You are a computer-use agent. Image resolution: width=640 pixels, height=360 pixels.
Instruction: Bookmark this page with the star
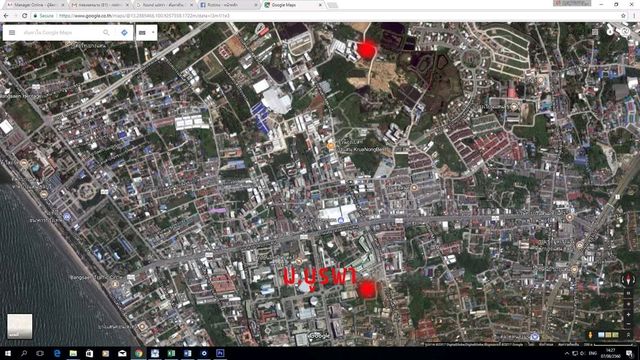623,16
